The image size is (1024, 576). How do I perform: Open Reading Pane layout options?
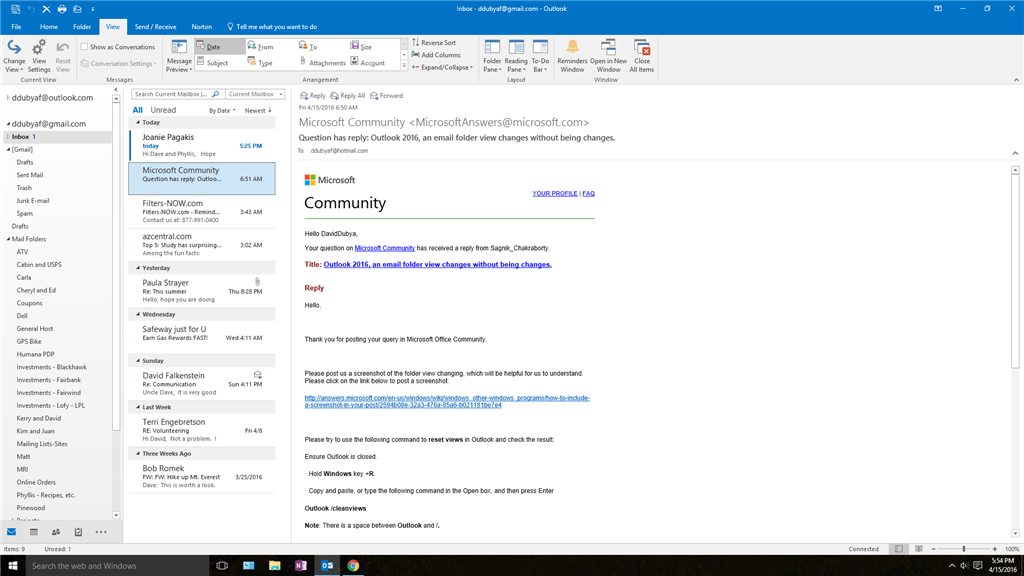click(516, 56)
